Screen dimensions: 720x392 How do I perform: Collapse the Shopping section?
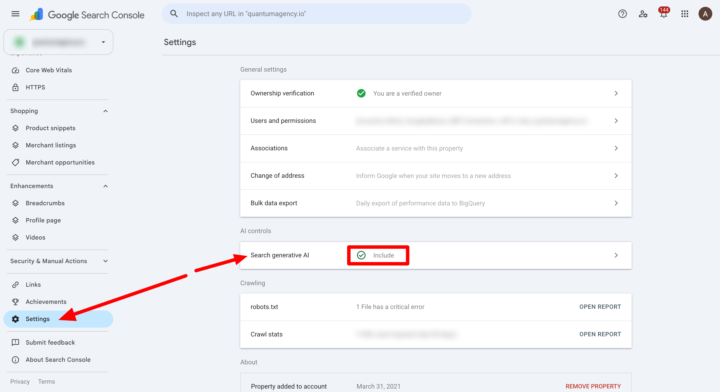tap(105, 111)
